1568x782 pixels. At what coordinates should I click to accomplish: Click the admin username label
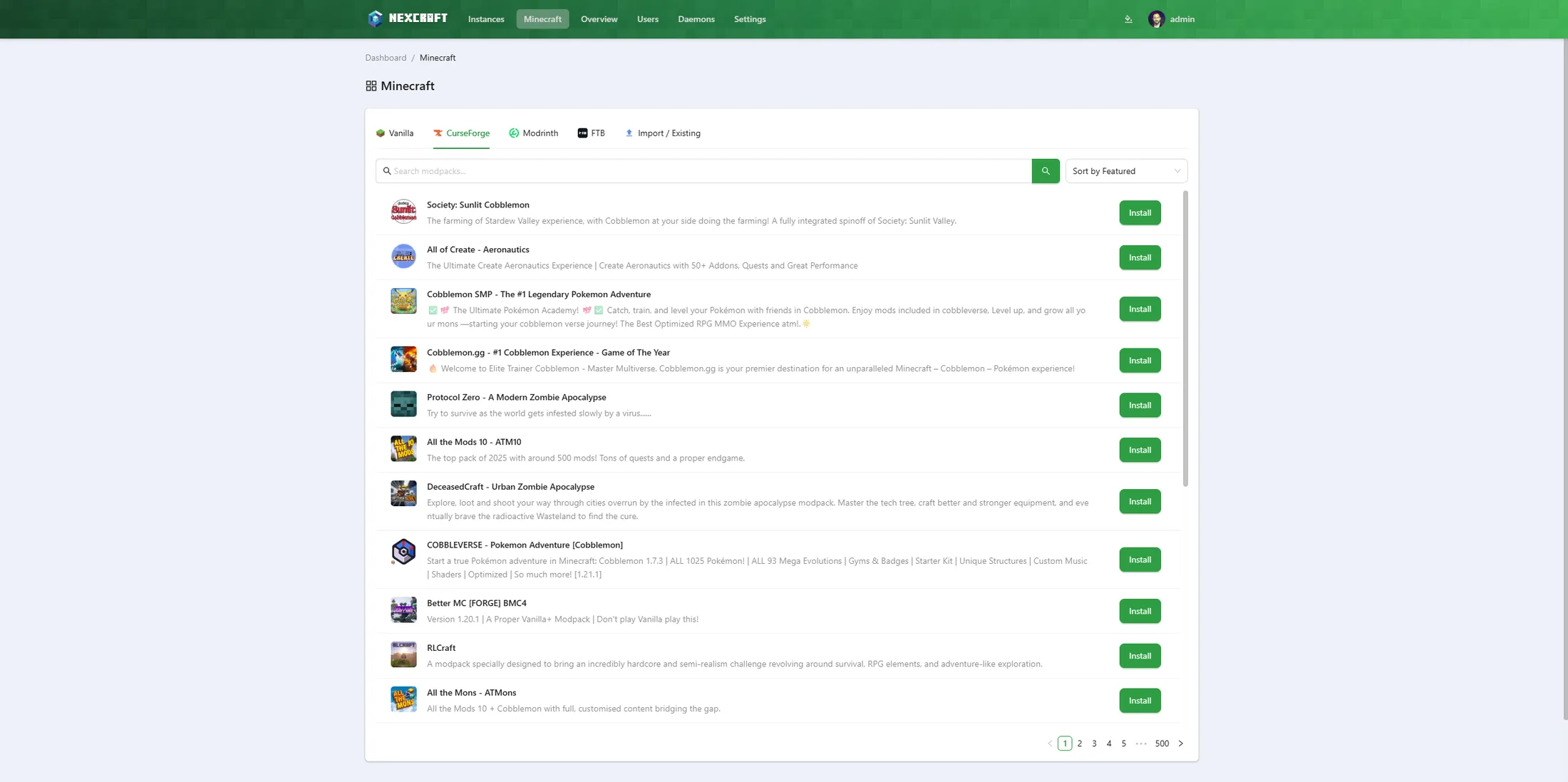coord(1182,19)
